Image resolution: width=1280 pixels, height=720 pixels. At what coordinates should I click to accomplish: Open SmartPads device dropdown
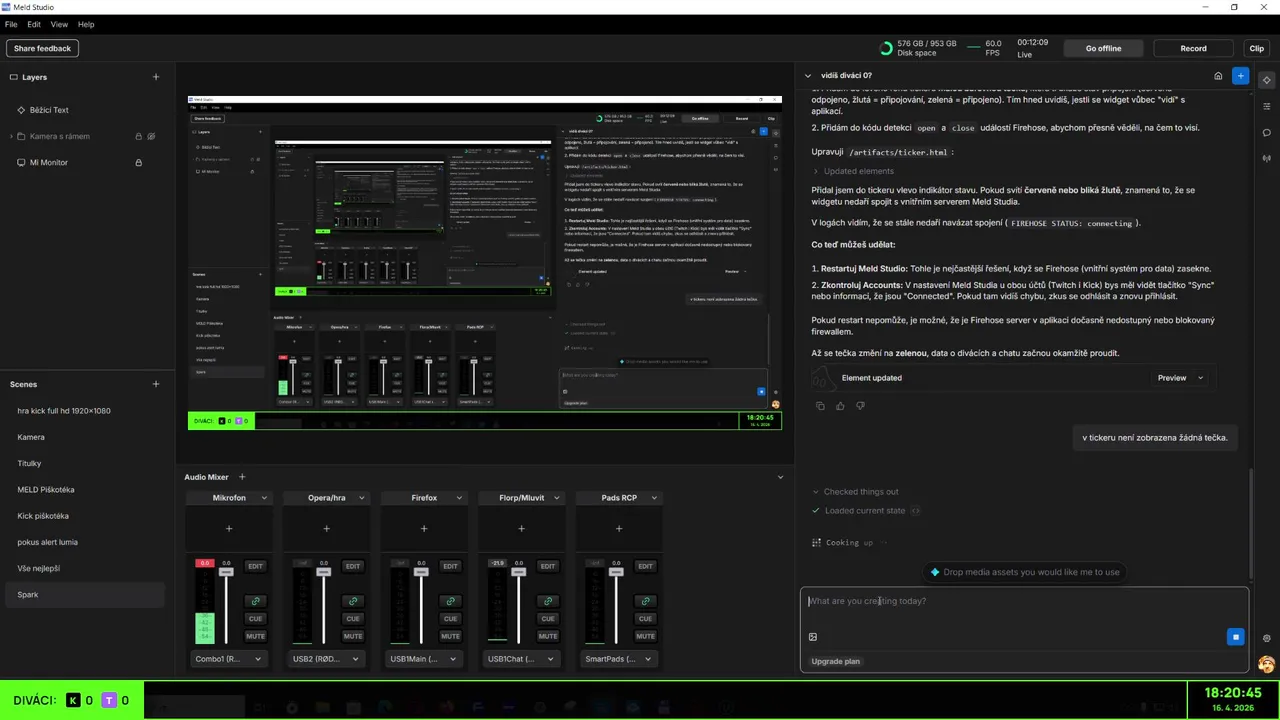tap(619, 659)
